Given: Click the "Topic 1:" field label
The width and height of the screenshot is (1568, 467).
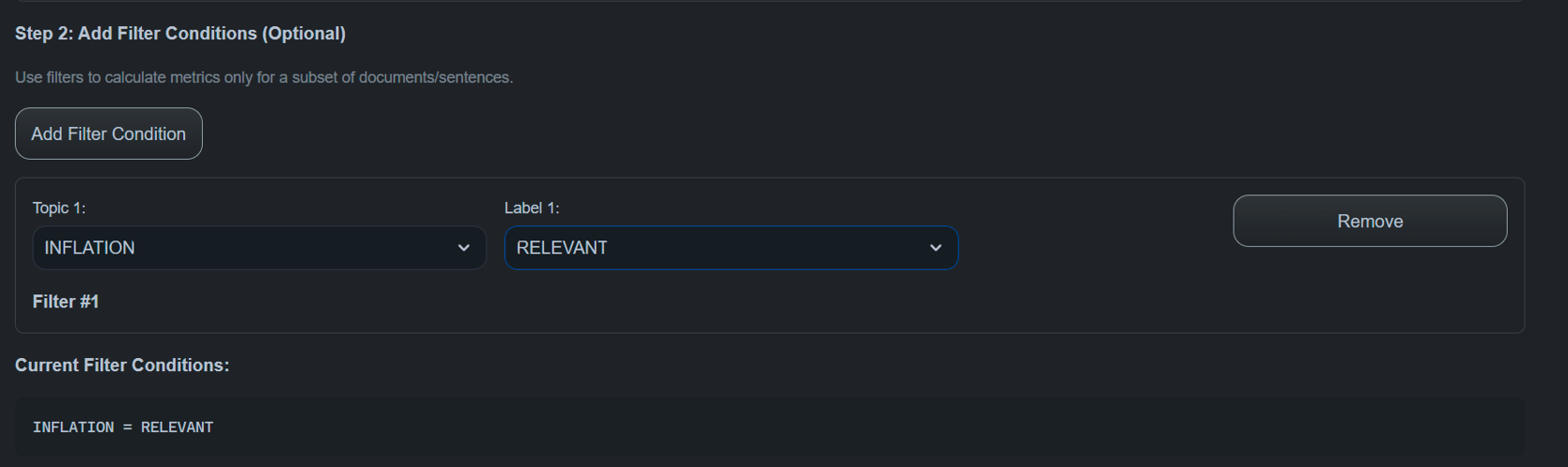Looking at the screenshot, I should (x=59, y=208).
